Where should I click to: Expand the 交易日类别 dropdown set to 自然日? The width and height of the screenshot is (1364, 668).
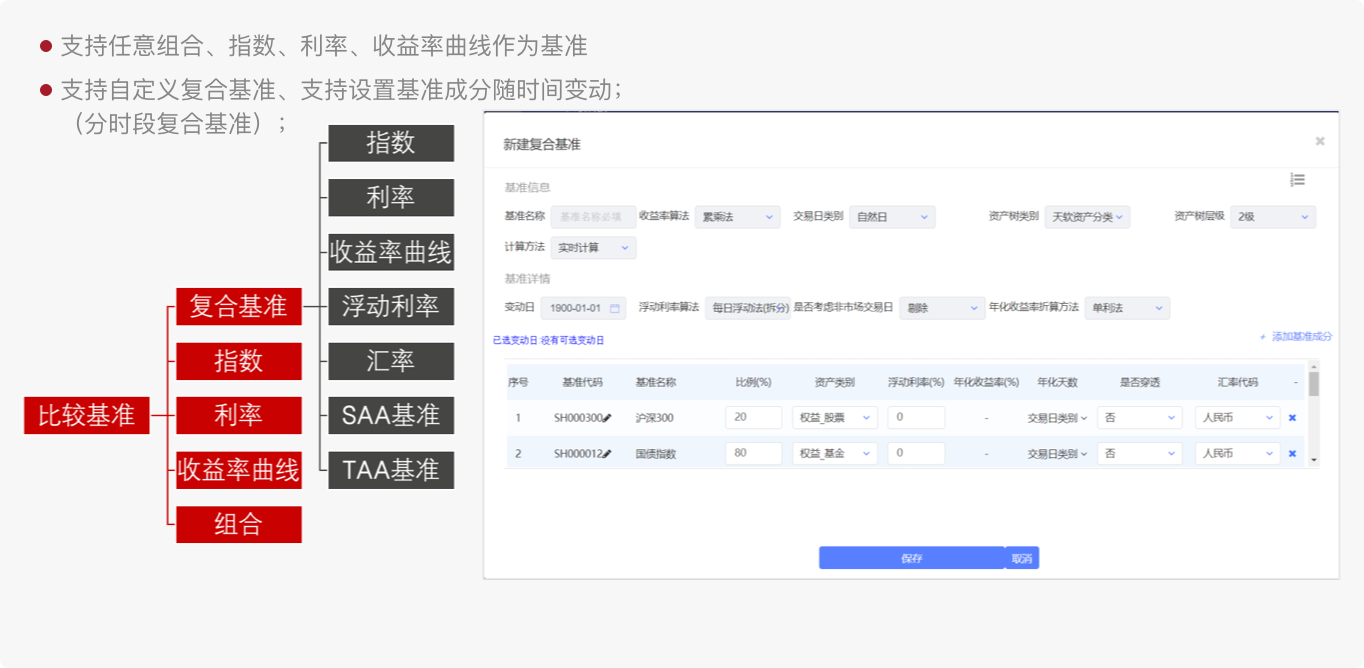click(x=892, y=217)
